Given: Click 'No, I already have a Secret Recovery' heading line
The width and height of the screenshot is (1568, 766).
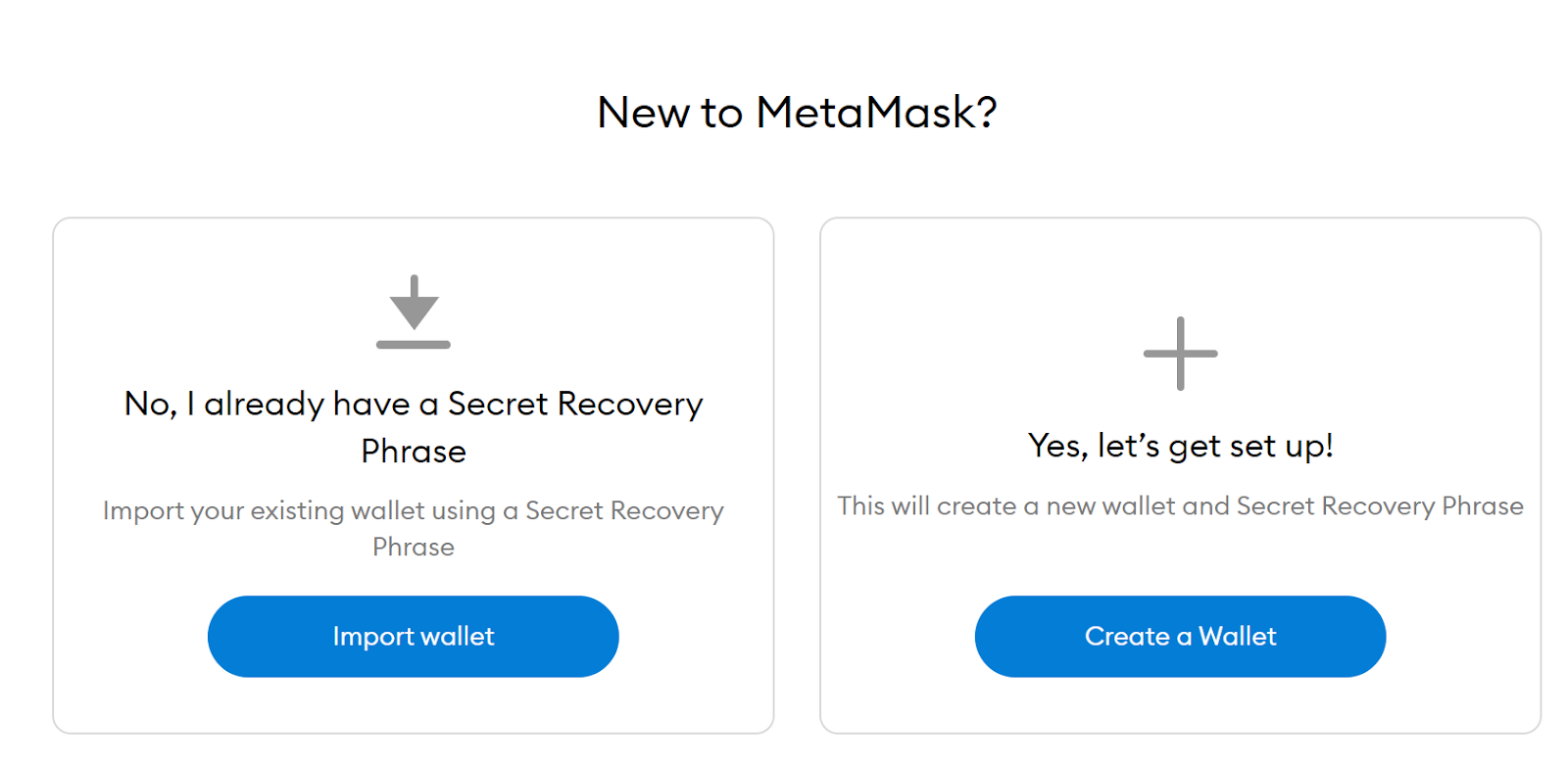Looking at the screenshot, I should [414, 404].
